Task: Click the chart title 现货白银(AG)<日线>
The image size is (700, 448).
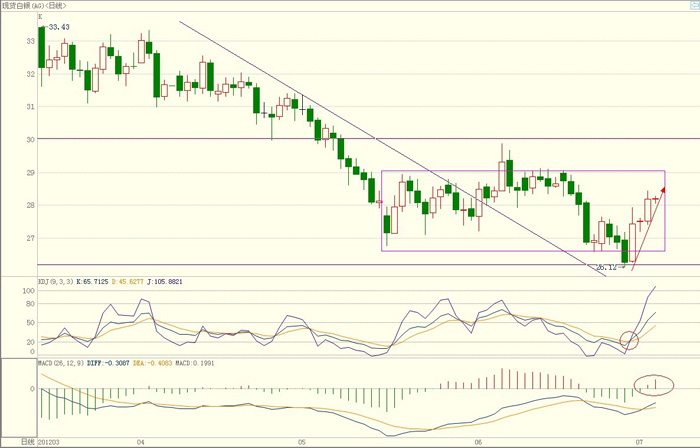Action: (x=34, y=6)
